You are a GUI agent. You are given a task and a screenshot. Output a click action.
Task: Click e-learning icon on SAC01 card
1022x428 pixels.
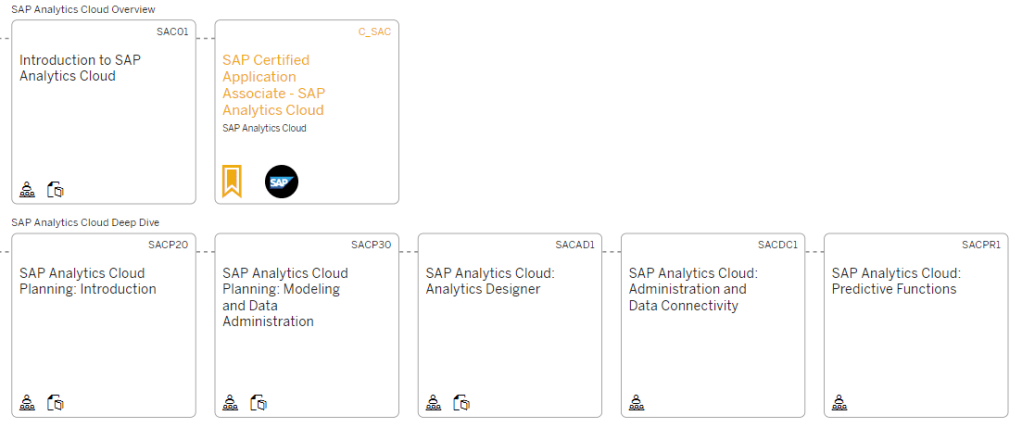pos(56,189)
